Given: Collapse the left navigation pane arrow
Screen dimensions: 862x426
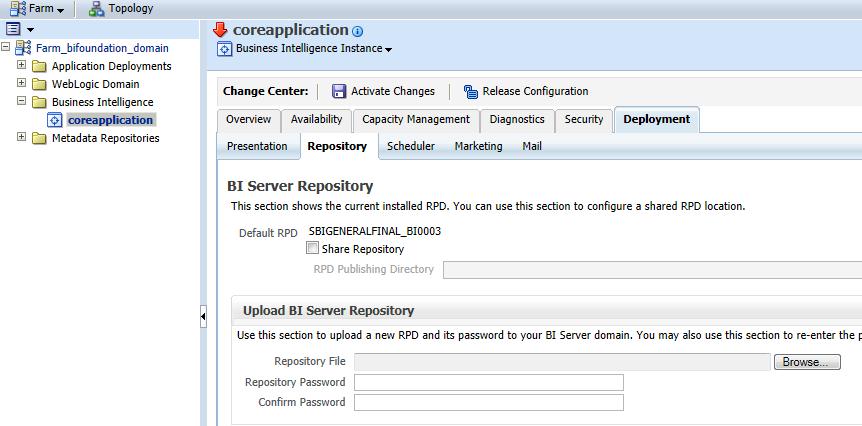Looking at the screenshot, I should pyautogui.click(x=203, y=317).
